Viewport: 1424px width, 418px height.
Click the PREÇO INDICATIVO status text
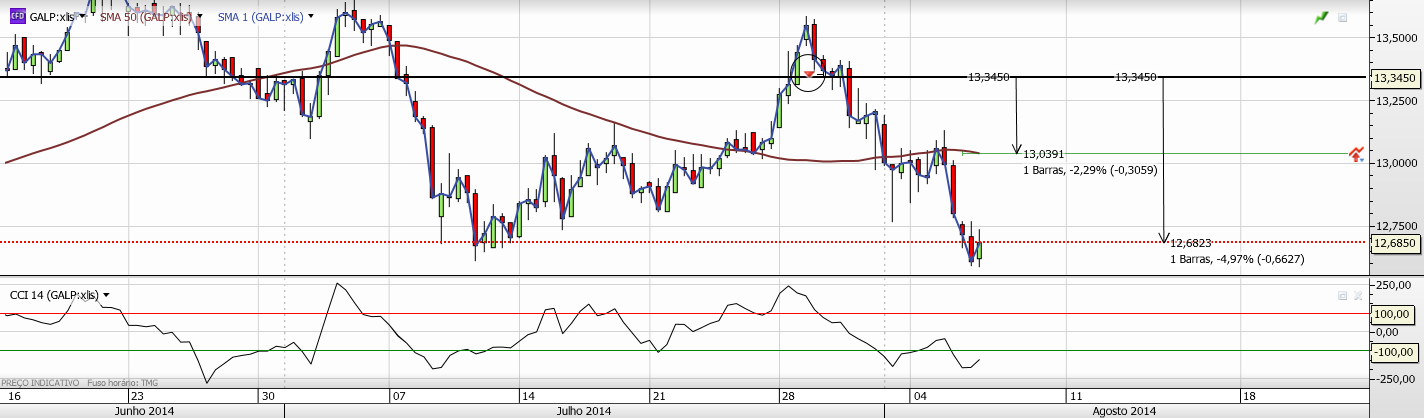[40, 383]
